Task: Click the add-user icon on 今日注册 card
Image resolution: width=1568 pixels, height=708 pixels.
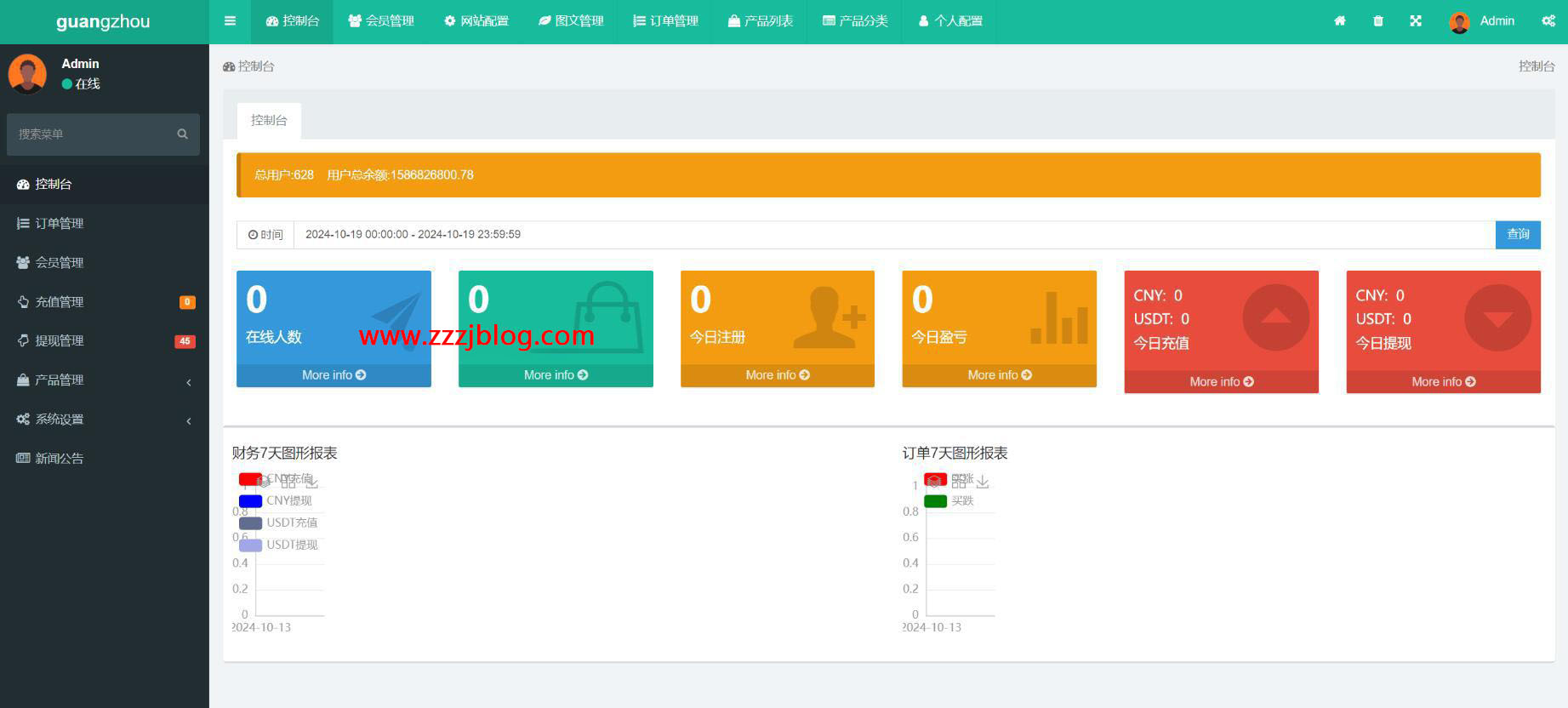Action: pyautogui.click(x=830, y=317)
